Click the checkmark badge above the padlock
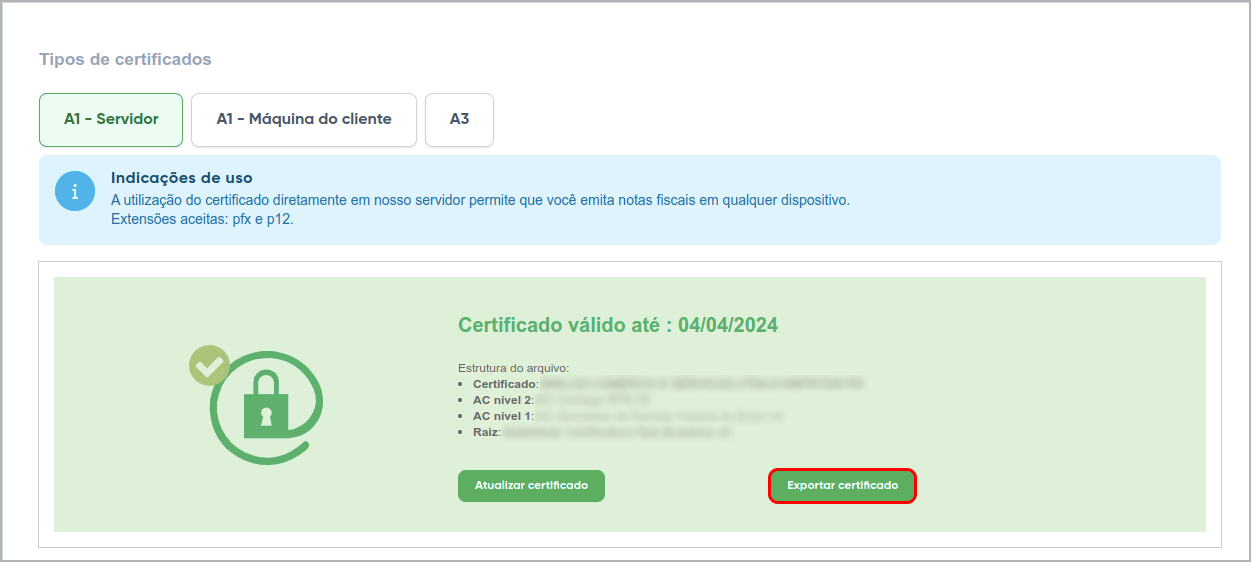 (x=209, y=365)
